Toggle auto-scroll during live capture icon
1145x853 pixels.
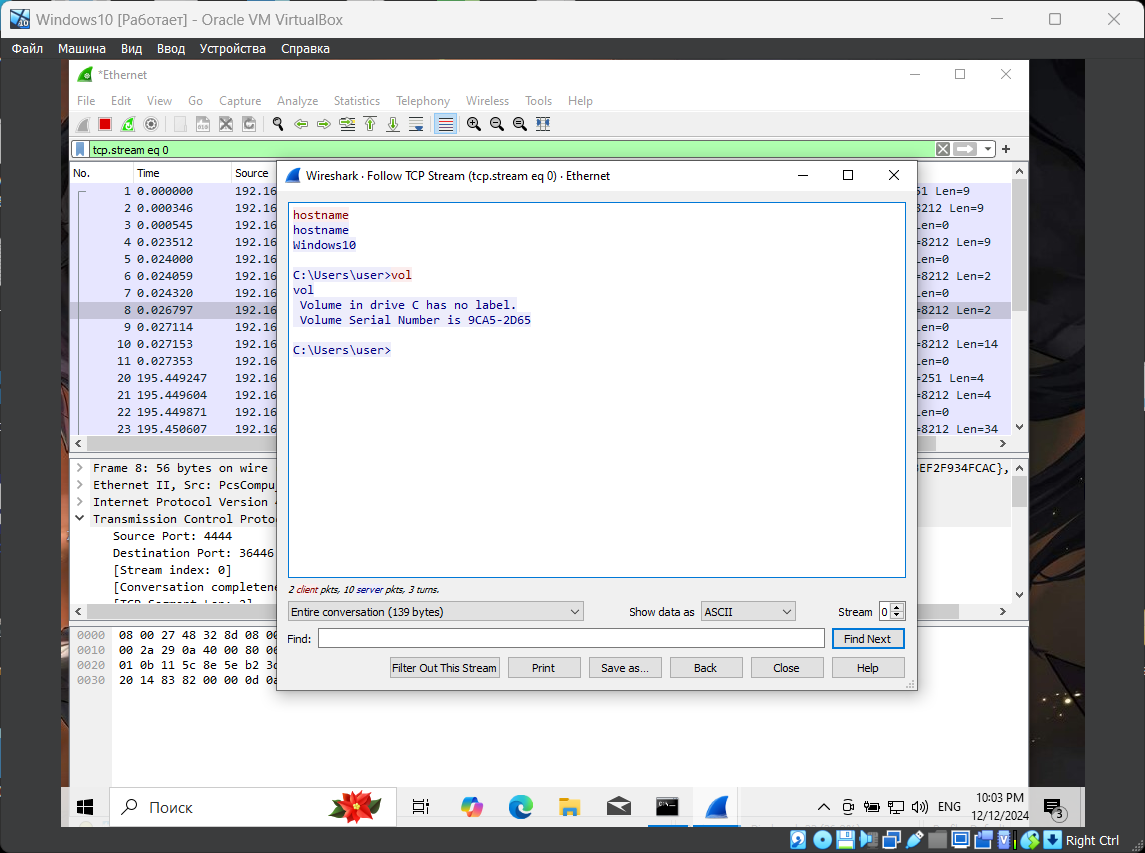tap(416, 124)
